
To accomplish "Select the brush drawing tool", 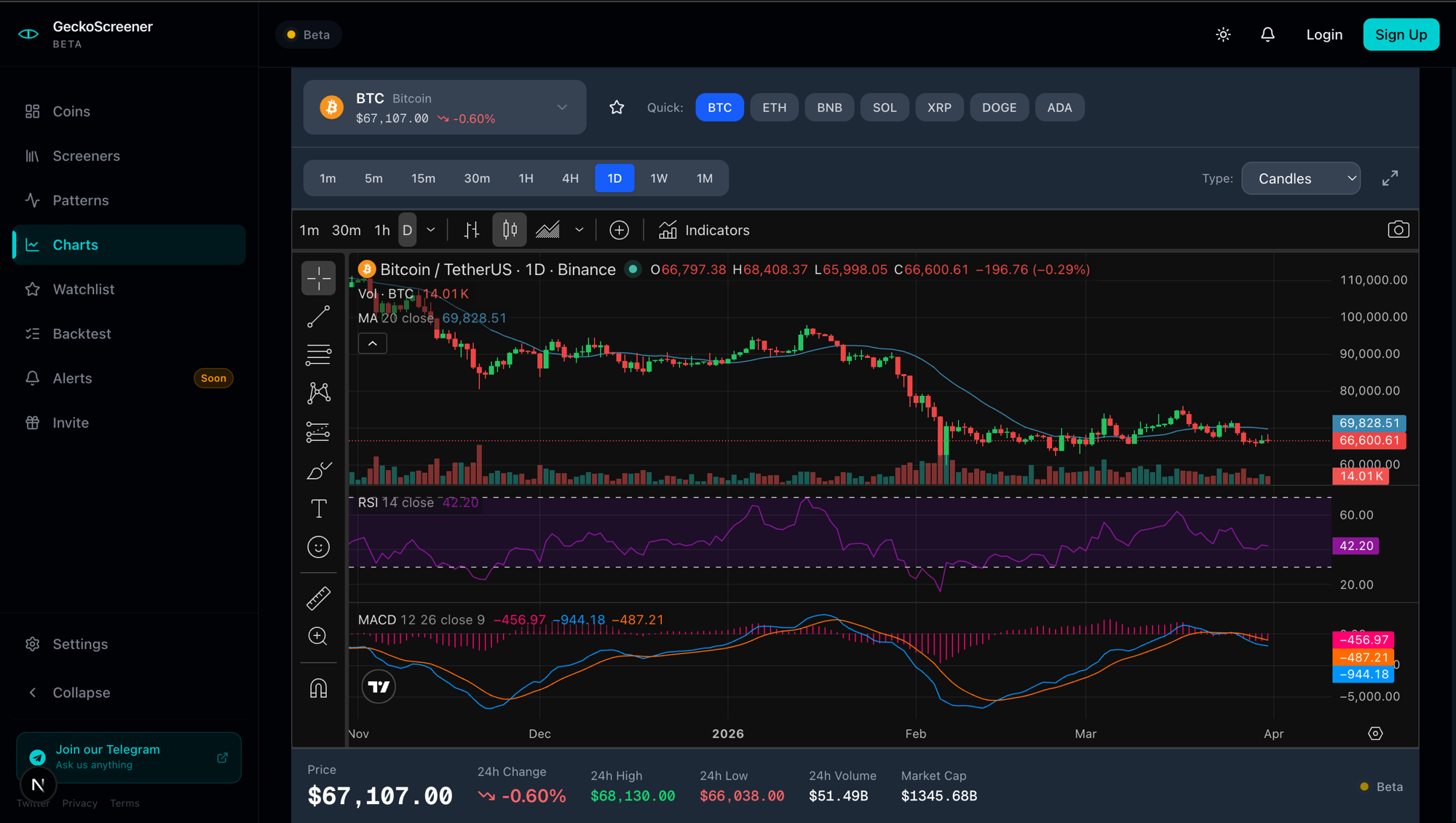I will pyautogui.click(x=318, y=471).
